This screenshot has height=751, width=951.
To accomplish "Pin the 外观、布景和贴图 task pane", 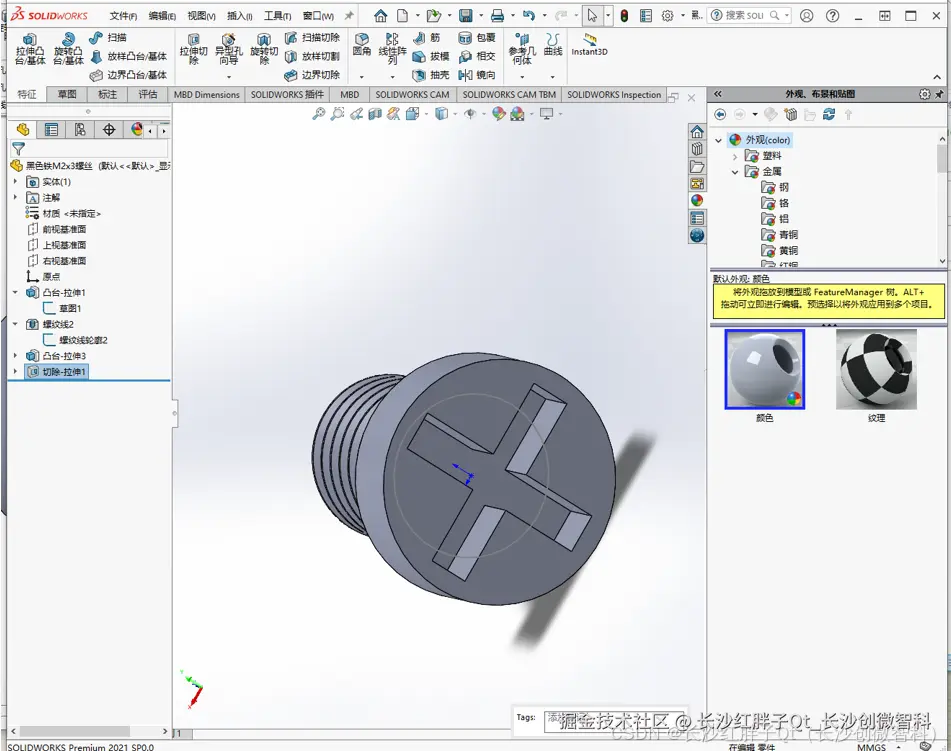I will coord(939,94).
